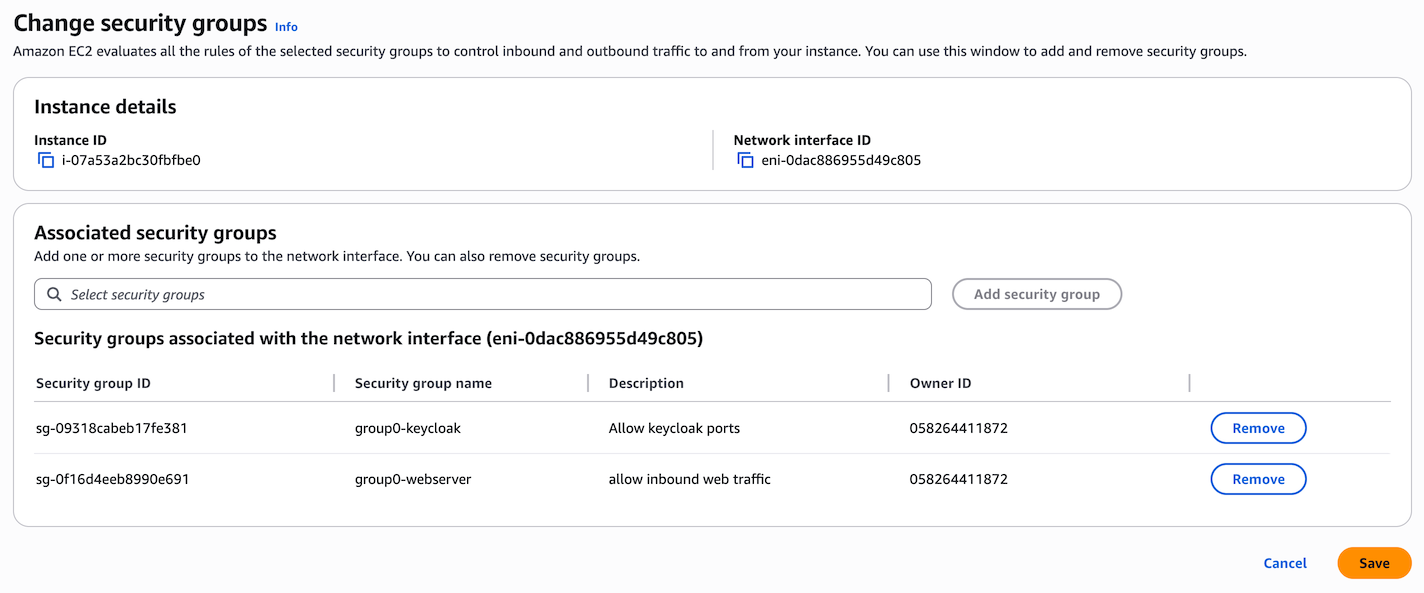Click the magnifier icon in the search field
The image size is (1424, 593).
coord(54,295)
